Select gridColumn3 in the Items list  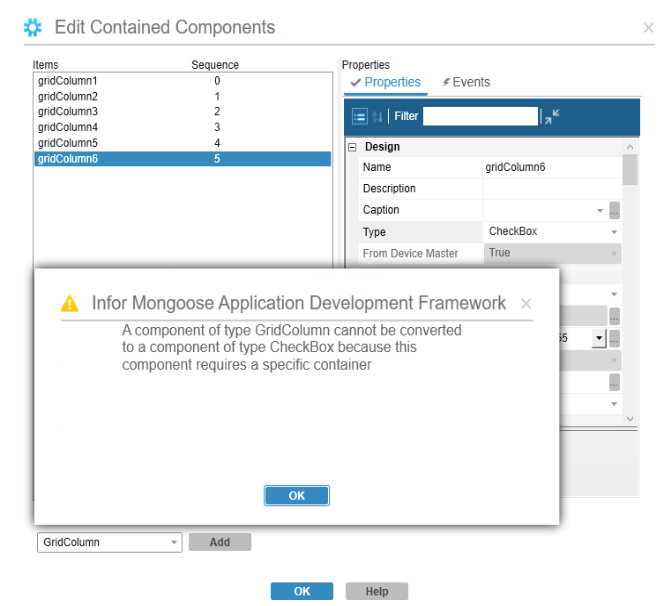[182, 111]
